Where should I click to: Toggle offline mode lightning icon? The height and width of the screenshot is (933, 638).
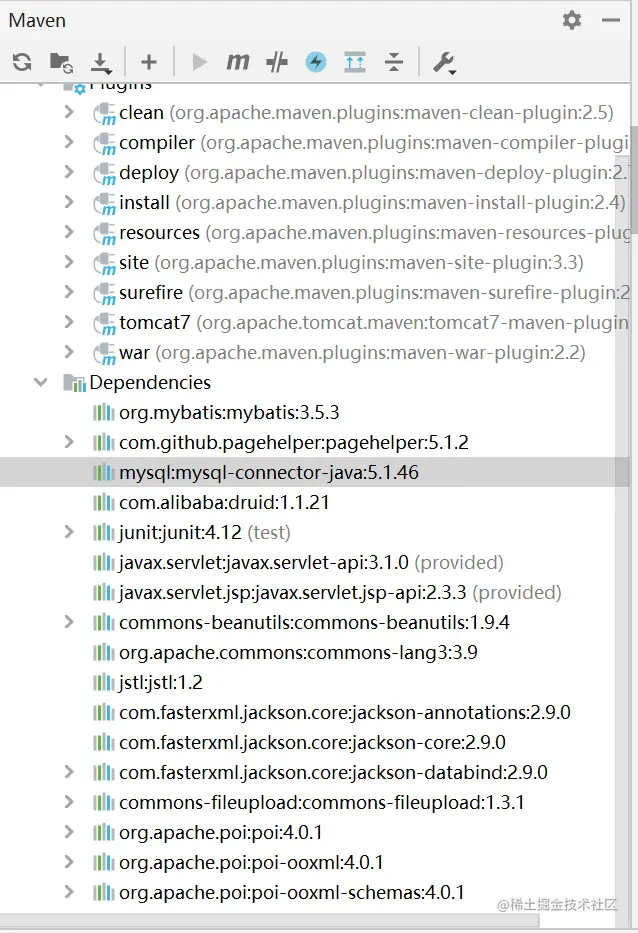click(x=315, y=61)
